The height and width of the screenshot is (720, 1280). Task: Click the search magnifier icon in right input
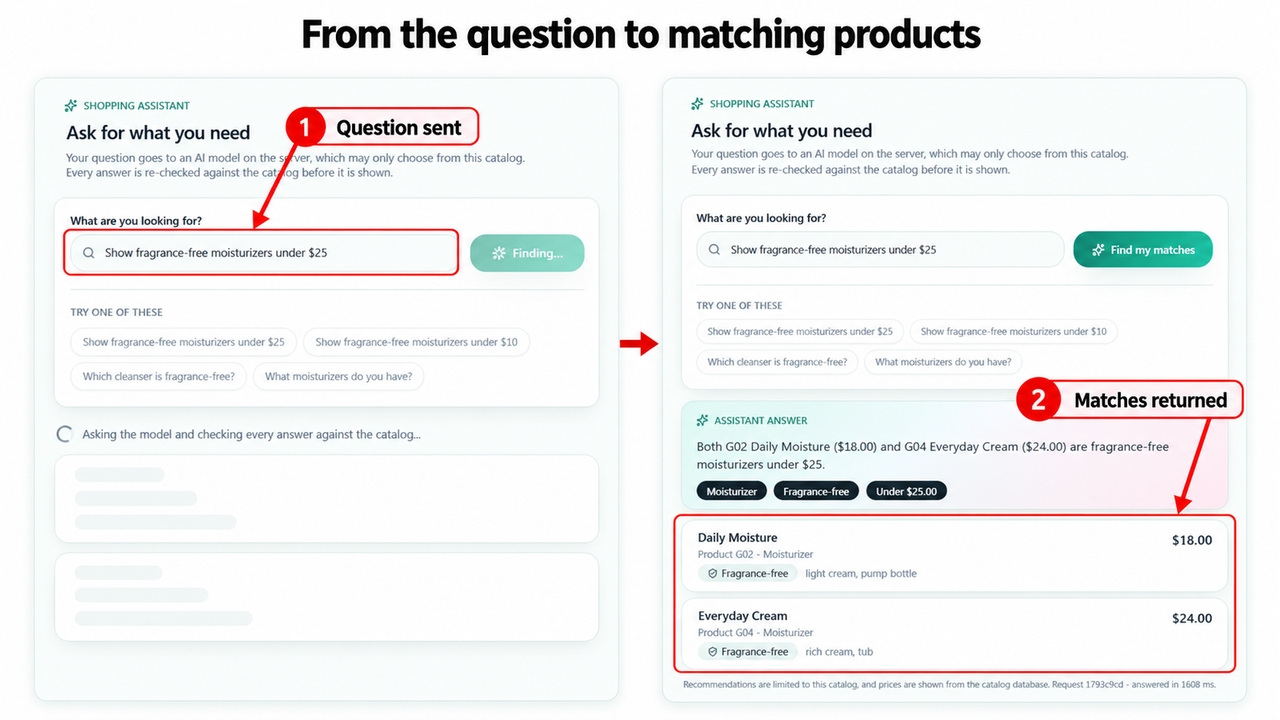tap(714, 250)
